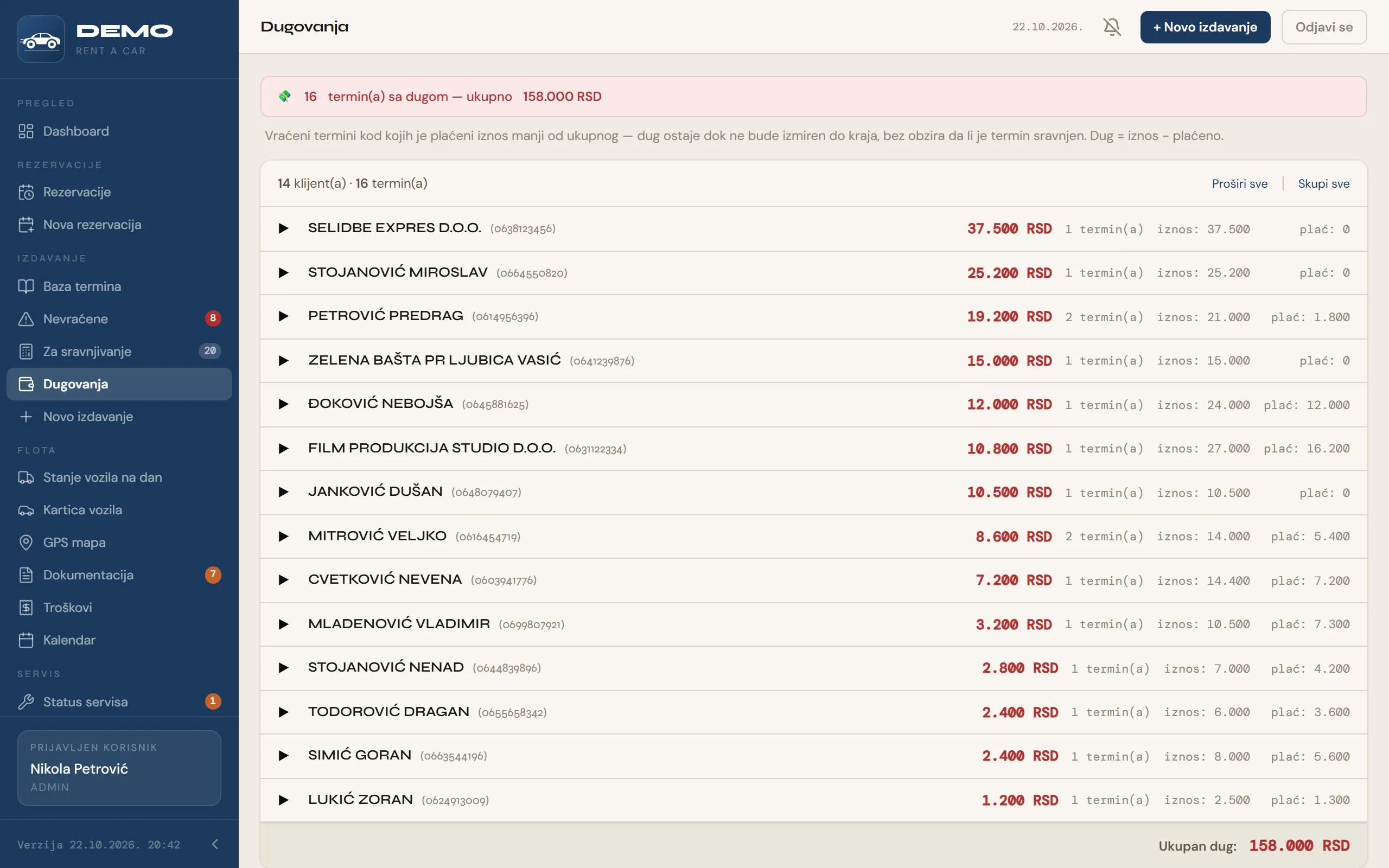This screenshot has height=868, width=1389.
Task: Open Za sravnjivanje menu item
Action: click(119, 352)
